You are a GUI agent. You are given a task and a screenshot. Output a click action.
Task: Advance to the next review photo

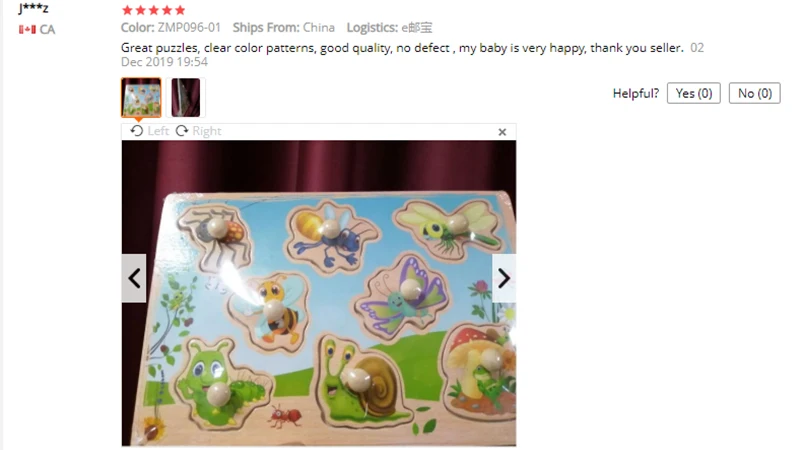(x=504, y=279)
